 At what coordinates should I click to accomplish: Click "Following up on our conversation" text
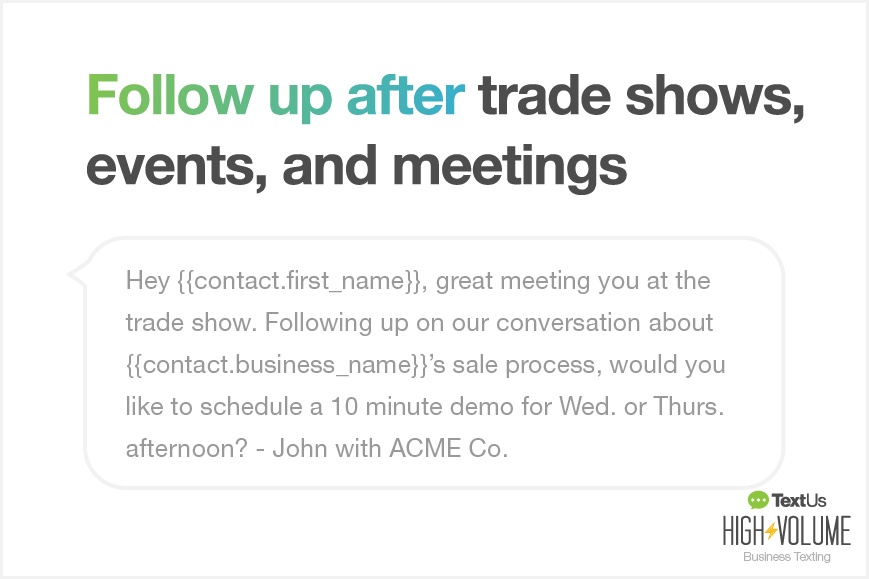414,323
